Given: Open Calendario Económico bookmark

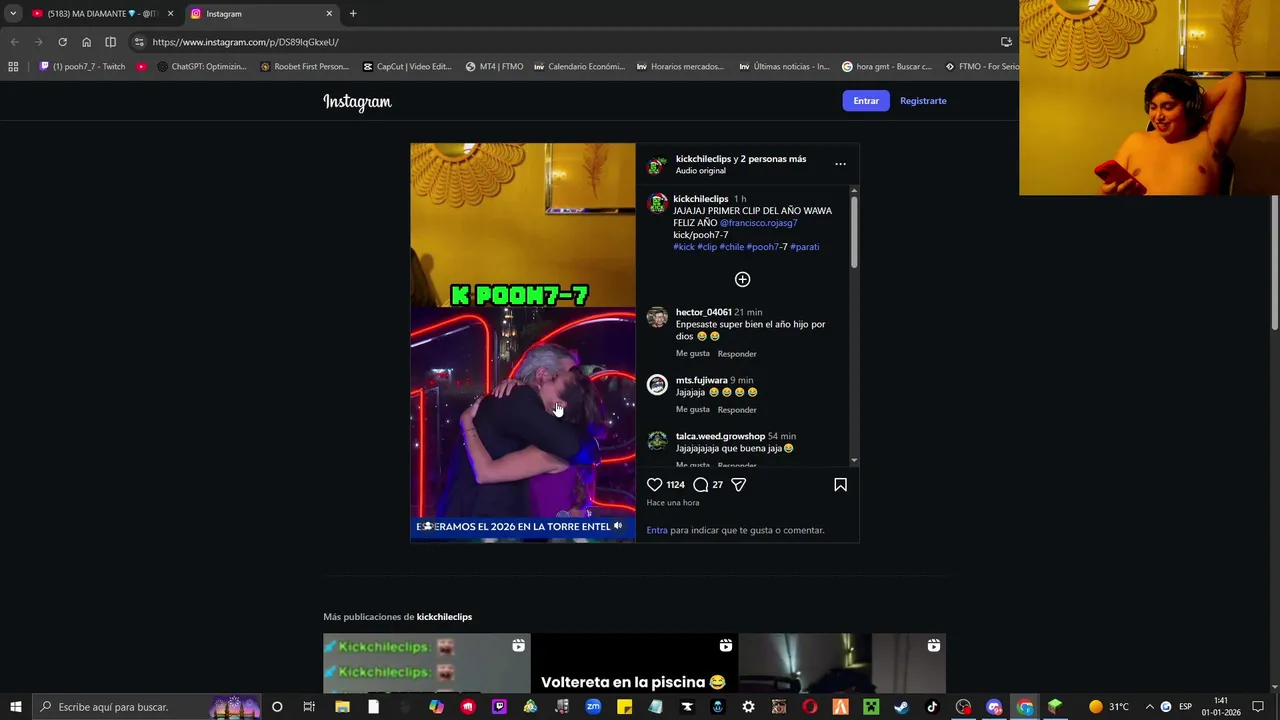Looking at the screenshot, I should click(579, 67).
